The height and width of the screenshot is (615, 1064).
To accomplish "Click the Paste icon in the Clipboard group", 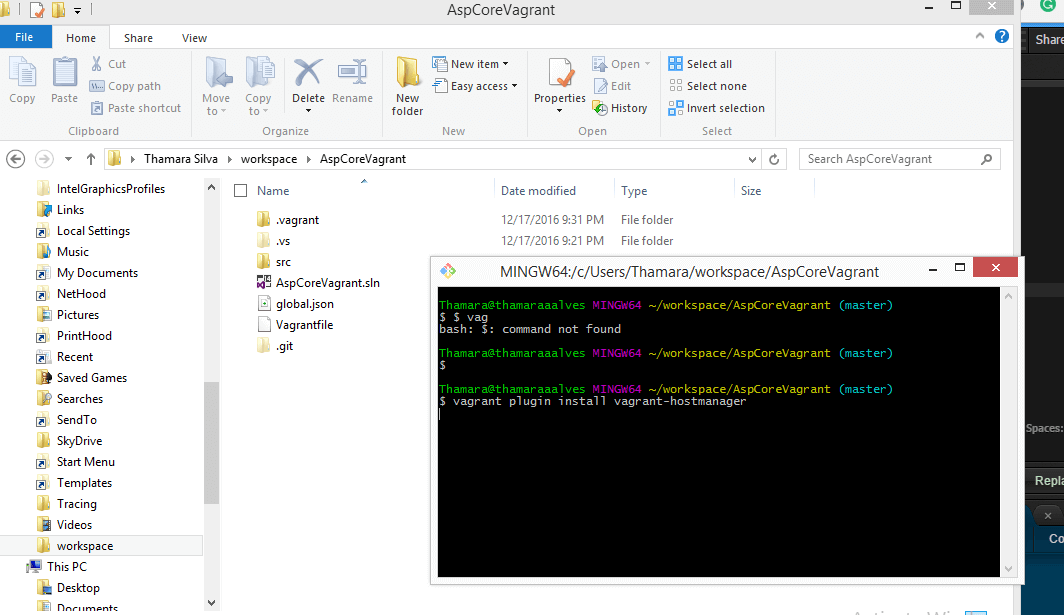I will coord(63,80).
